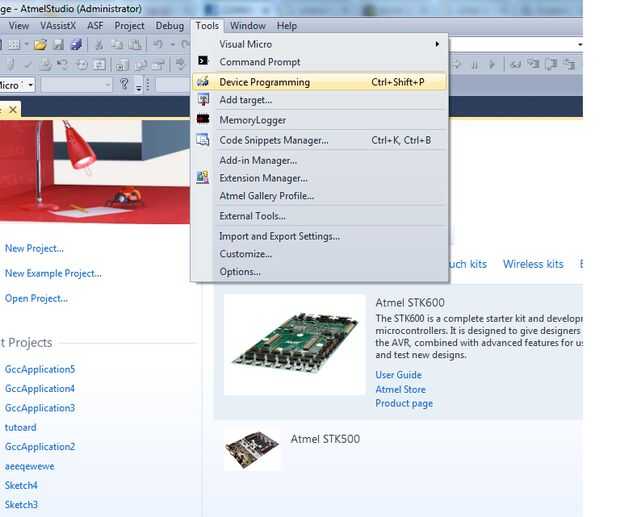This screenshot has height=517, width=620.
Task: Open the View menu
Action: (19, 26)
